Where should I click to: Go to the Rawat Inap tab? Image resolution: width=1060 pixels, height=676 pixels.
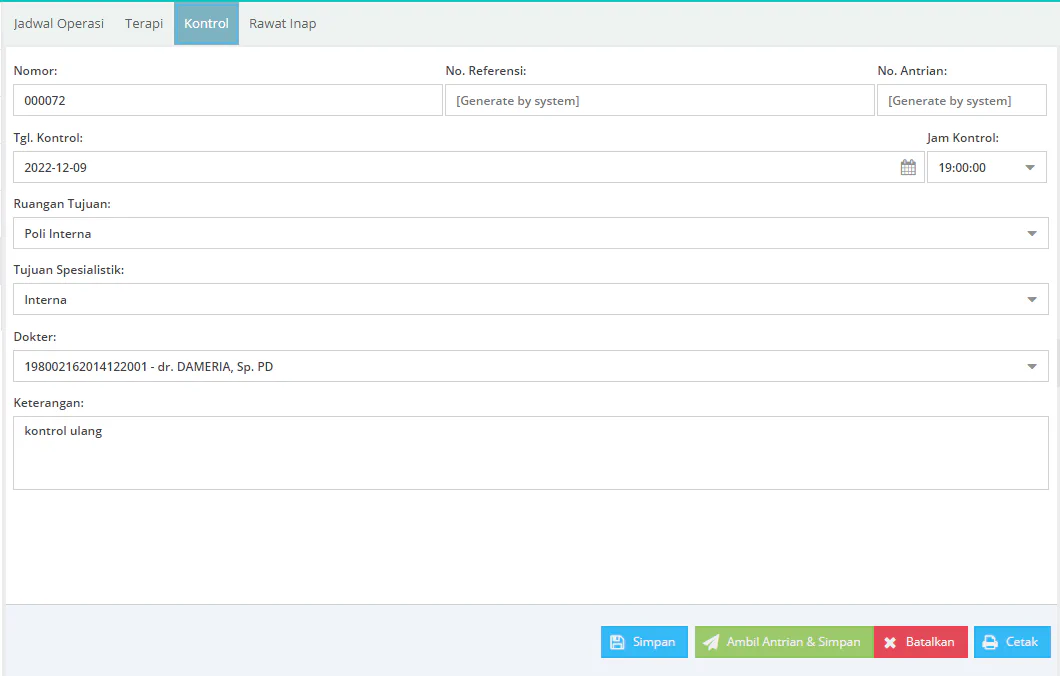click(283, 24)
